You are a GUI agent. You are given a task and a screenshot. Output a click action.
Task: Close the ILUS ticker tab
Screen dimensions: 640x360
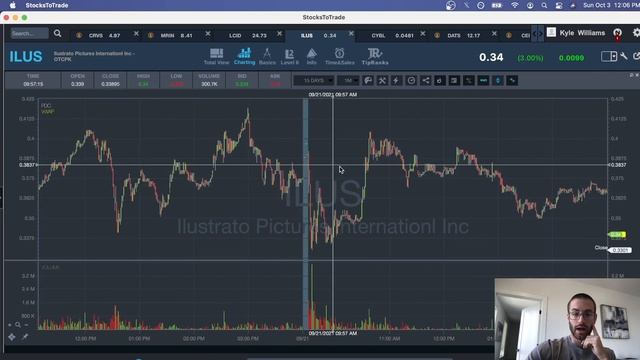(351, 33)
